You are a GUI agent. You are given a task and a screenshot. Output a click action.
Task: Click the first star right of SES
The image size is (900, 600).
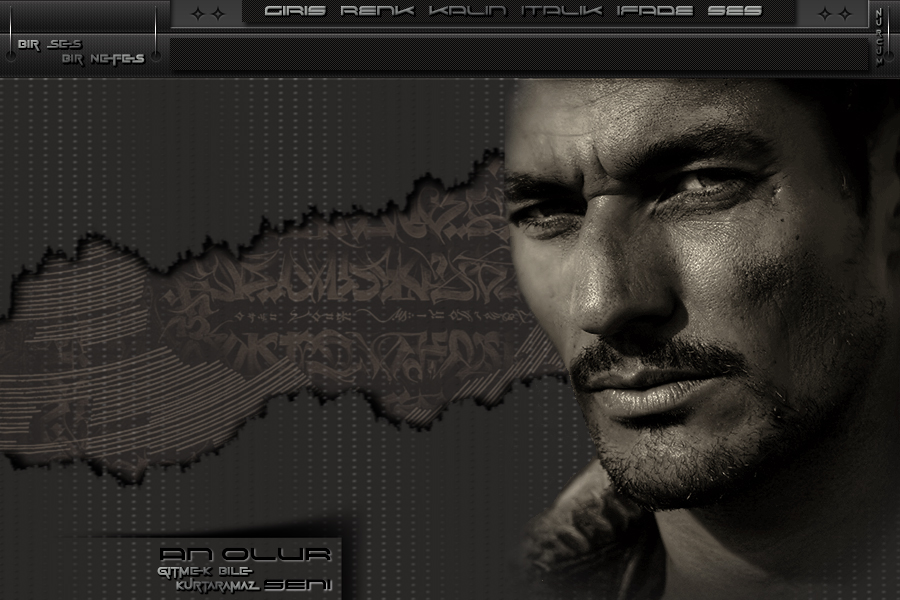(824, 13)
